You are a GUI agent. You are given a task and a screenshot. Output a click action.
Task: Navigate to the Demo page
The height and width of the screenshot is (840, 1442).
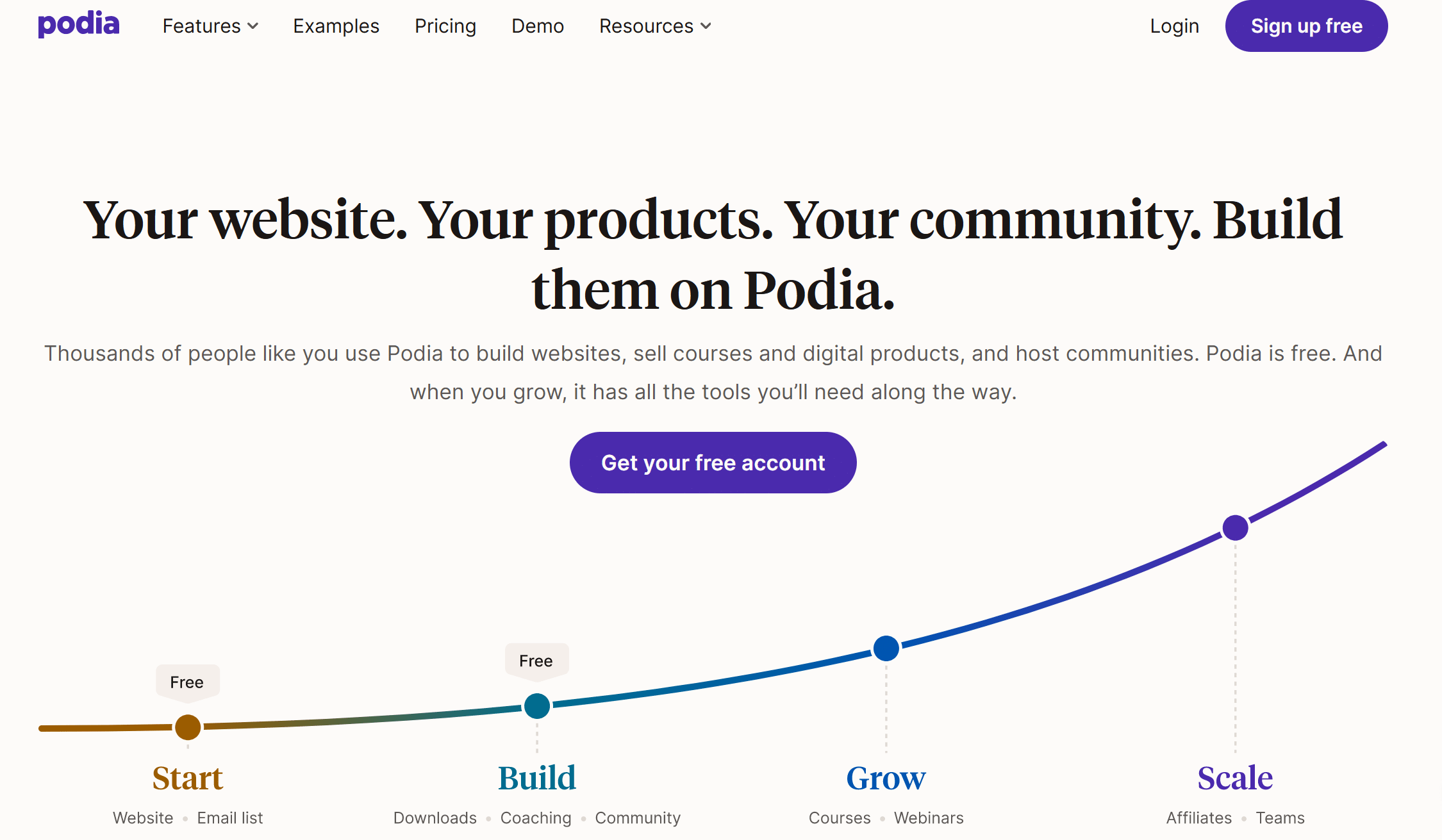(538, 26)
